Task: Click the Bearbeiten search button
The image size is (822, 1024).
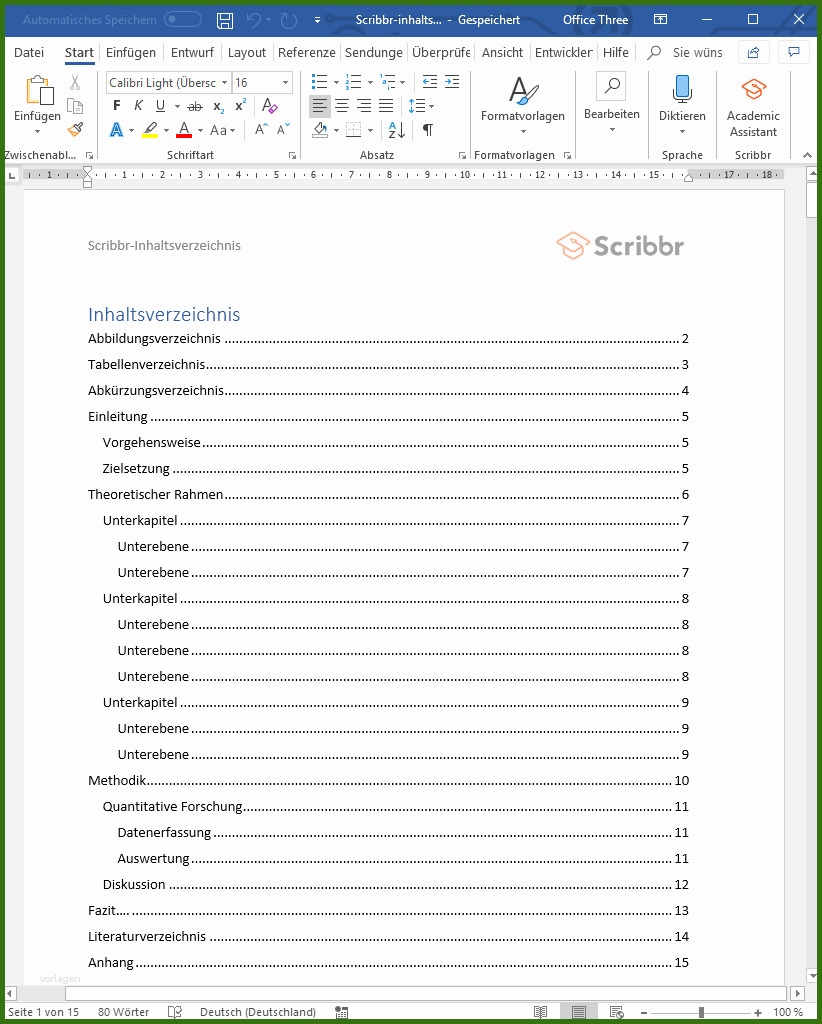Action: click(x=611, y=98)
